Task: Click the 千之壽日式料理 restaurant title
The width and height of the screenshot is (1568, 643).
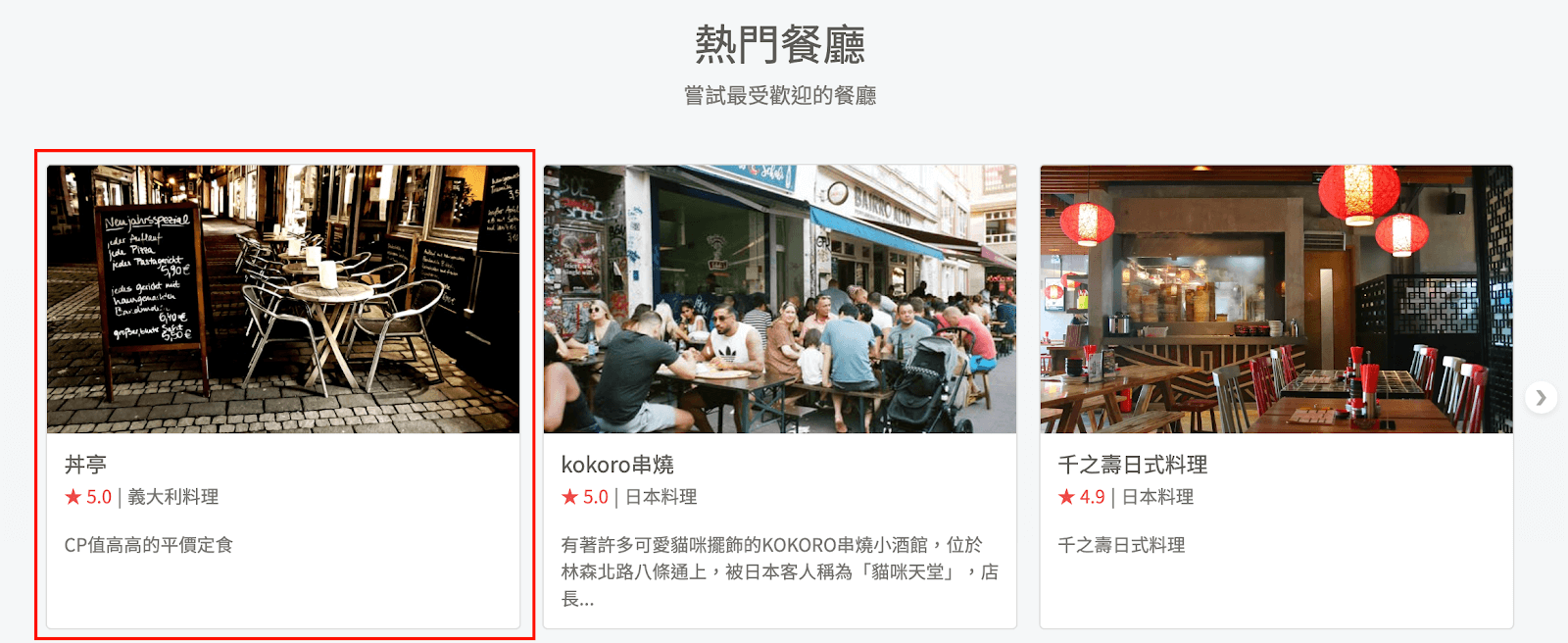Action: 1132,465
